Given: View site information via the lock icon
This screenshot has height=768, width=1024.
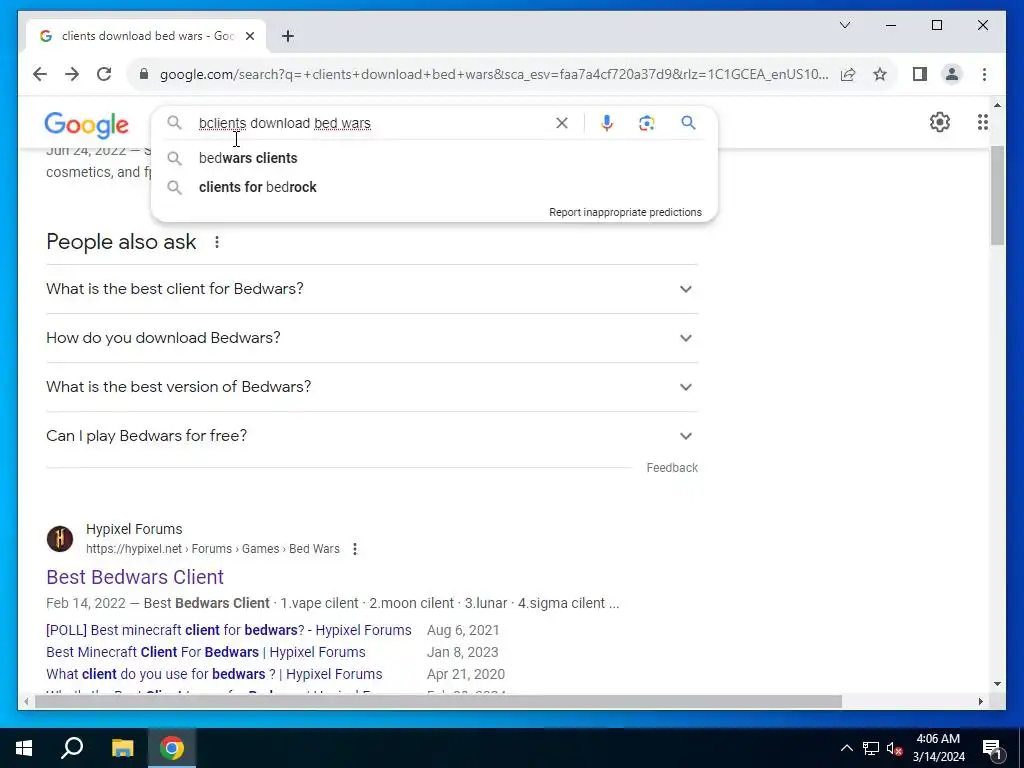Looking at the screenshot, I should point(144,74).
